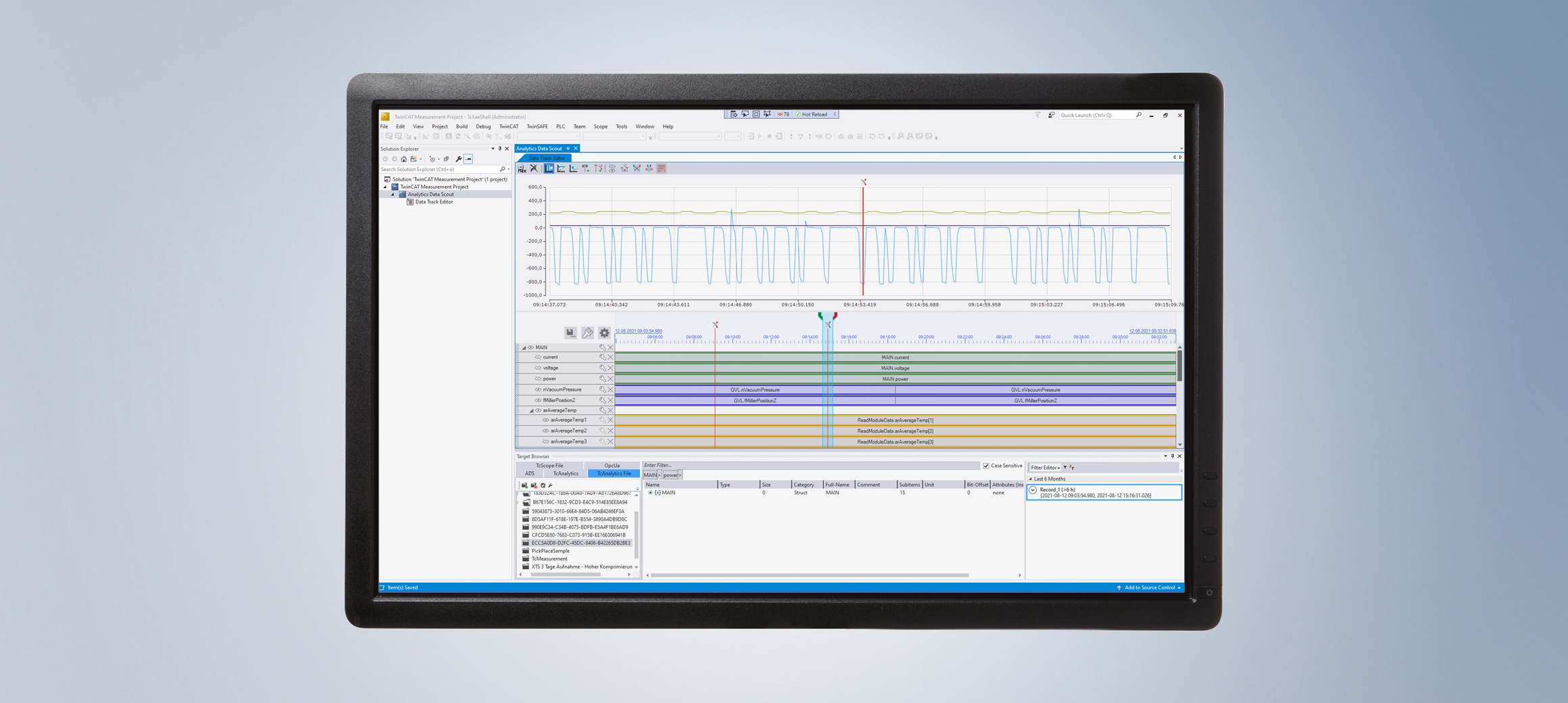Open wrench settings for nVacuumPressure track

click(x=602, y=389)
